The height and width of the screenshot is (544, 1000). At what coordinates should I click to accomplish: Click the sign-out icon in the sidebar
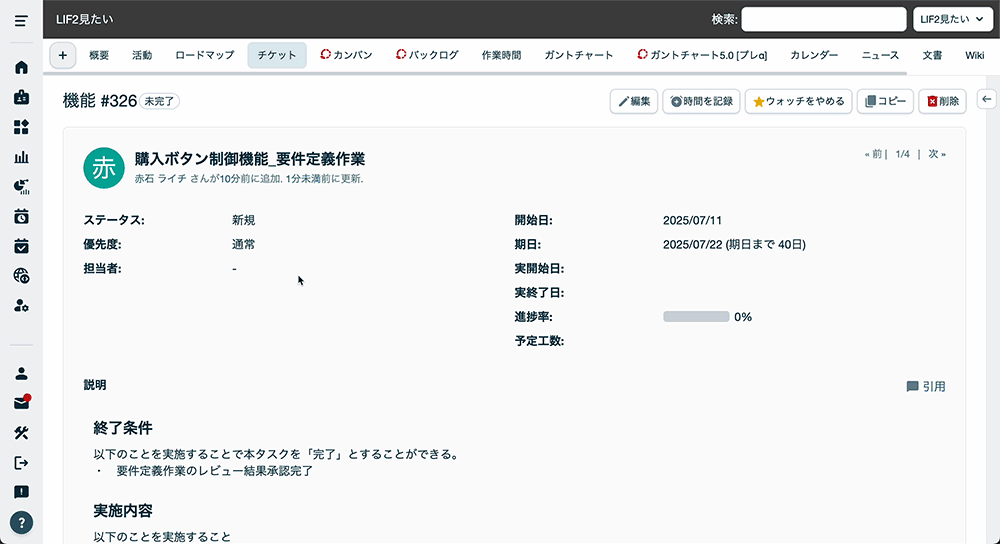click(x=21, y=462)
